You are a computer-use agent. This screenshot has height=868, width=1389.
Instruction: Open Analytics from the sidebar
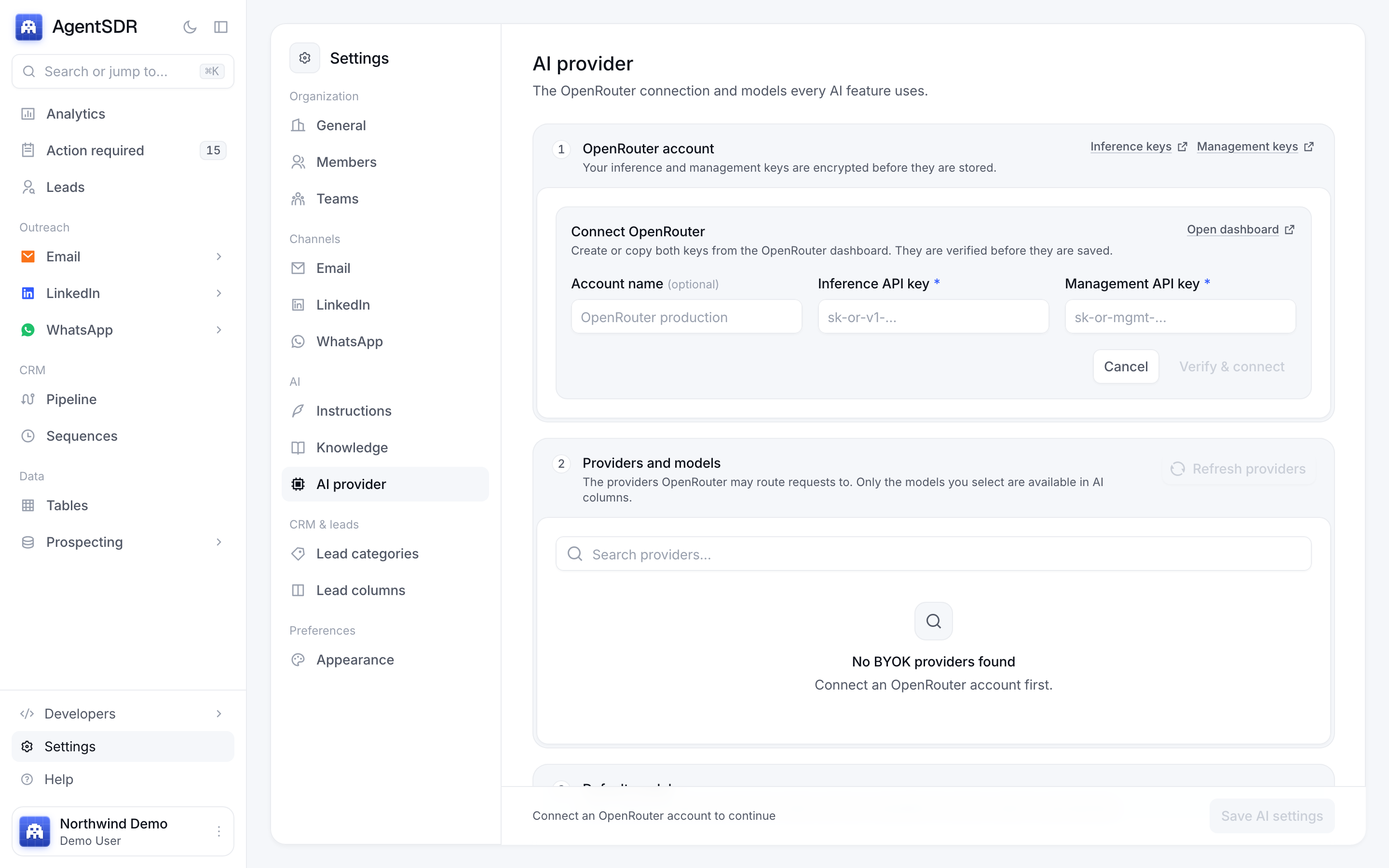[123, 114]
